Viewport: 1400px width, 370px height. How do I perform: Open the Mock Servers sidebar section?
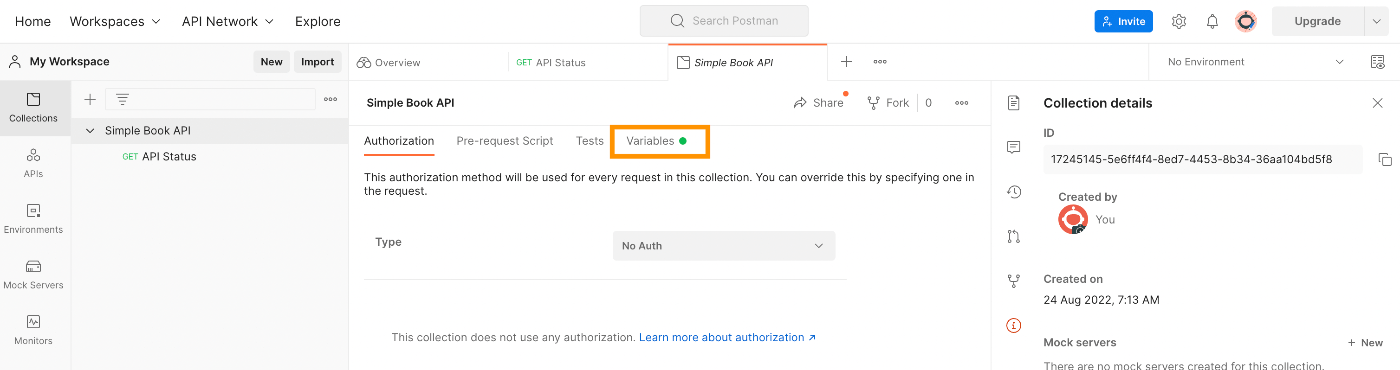(x=34, y=275)
